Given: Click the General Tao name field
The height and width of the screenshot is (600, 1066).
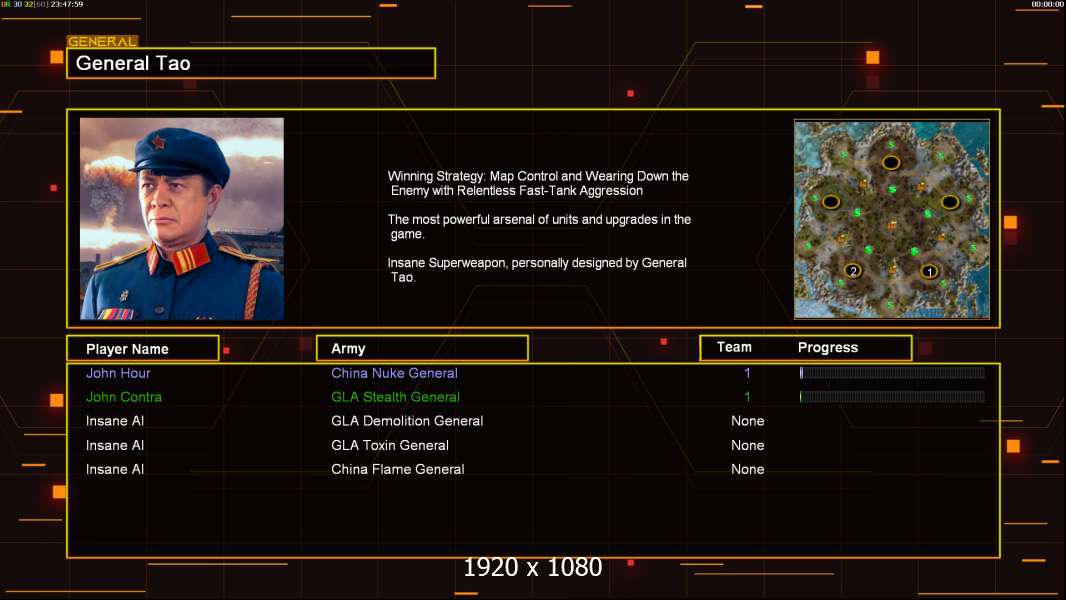Looking at the screenshot, I should pos(251,63).
